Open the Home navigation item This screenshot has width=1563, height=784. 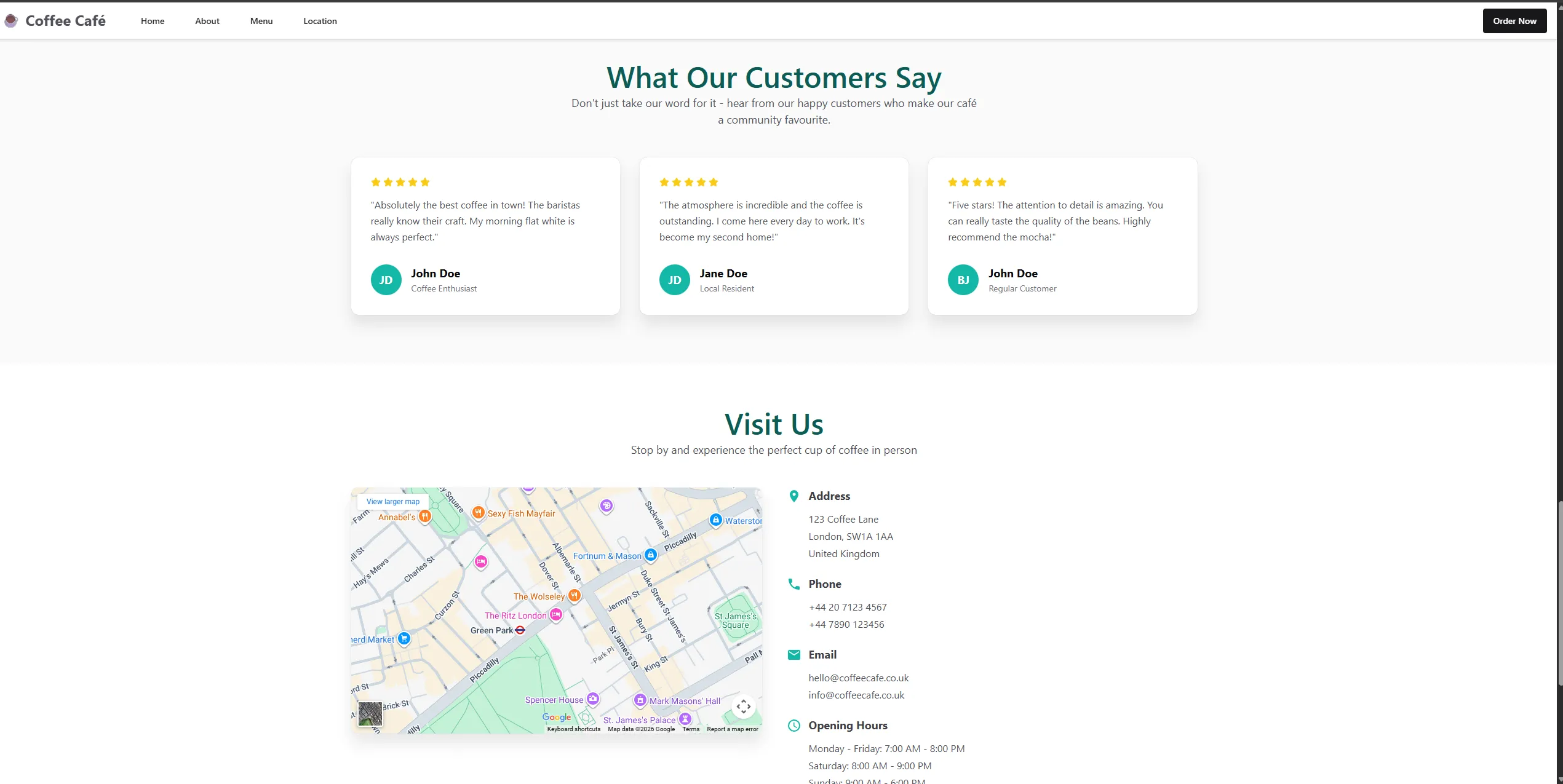click(x=153, y=21)
